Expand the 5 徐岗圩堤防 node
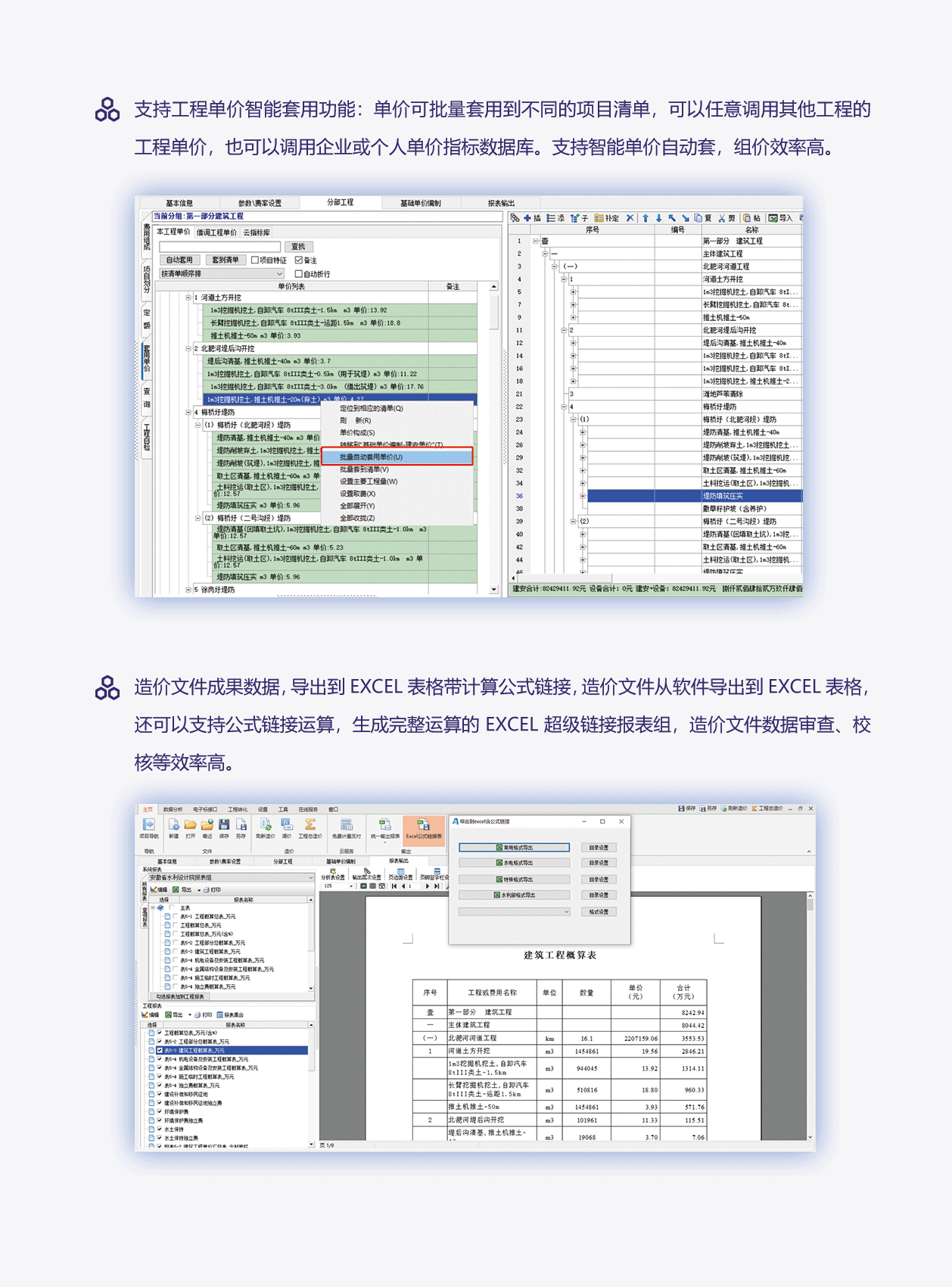The width and height of the screenshot is (952, 1287). (188, 589)
